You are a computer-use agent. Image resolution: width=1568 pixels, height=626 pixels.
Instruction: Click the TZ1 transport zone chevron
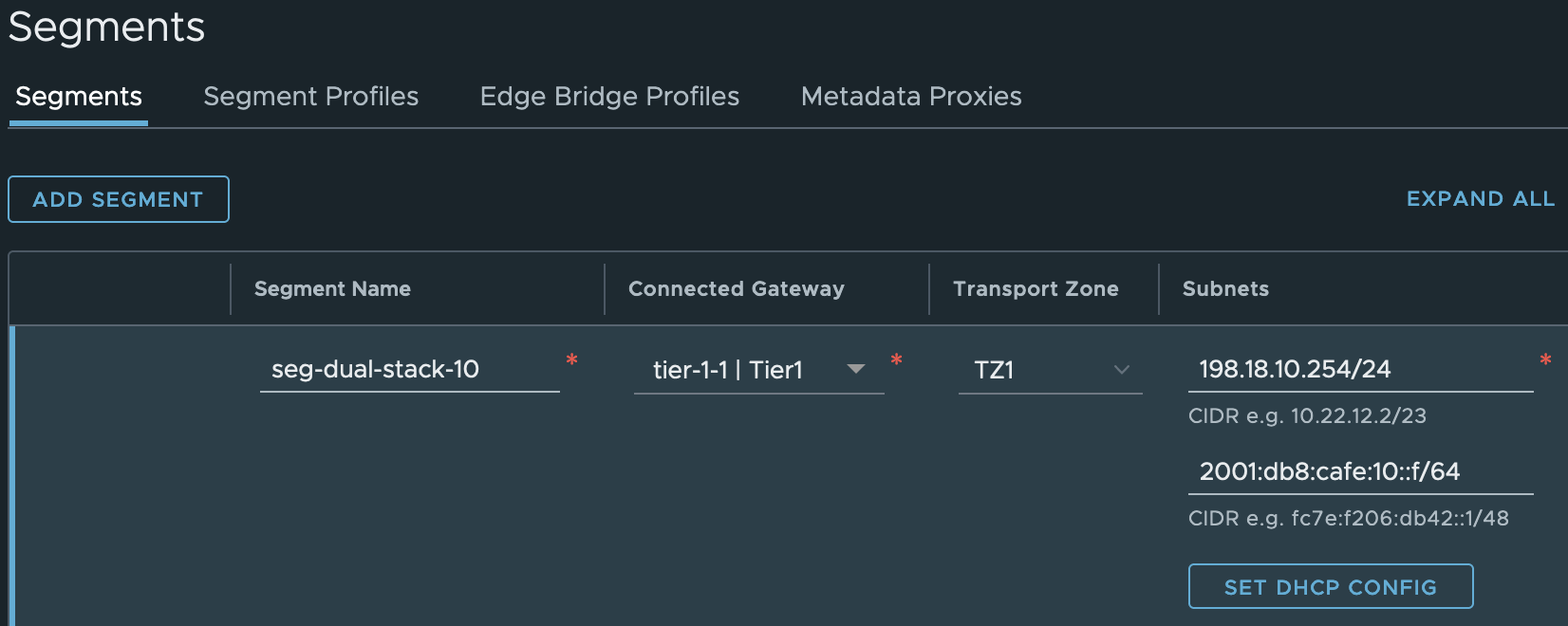(1122, 370)
